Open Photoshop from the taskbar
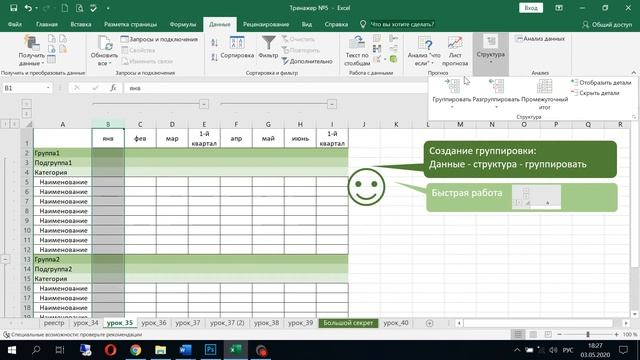The width and height of the screenshot is (640, 360). [x=211, y=350]
